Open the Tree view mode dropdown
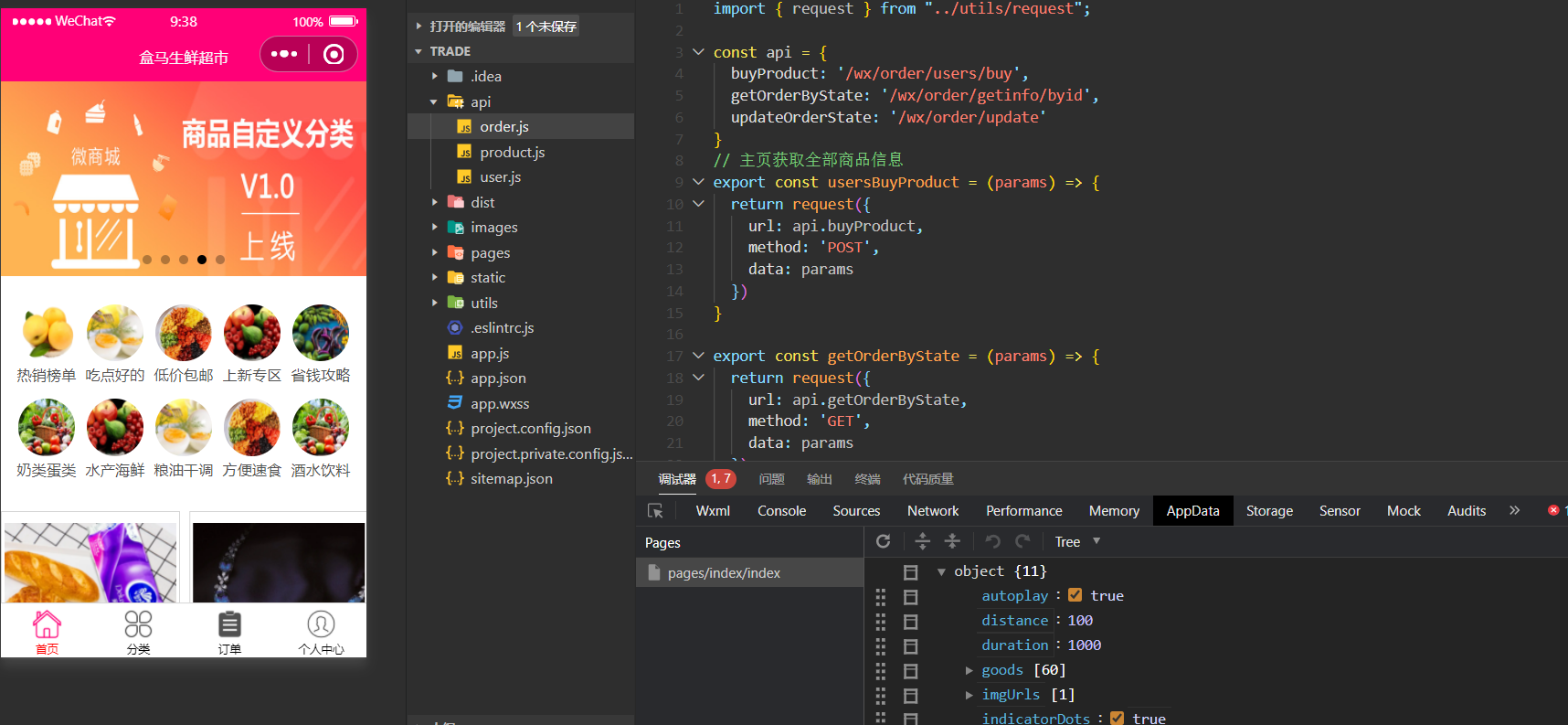Screen dimensions: 1568x725 (1077, 541)
